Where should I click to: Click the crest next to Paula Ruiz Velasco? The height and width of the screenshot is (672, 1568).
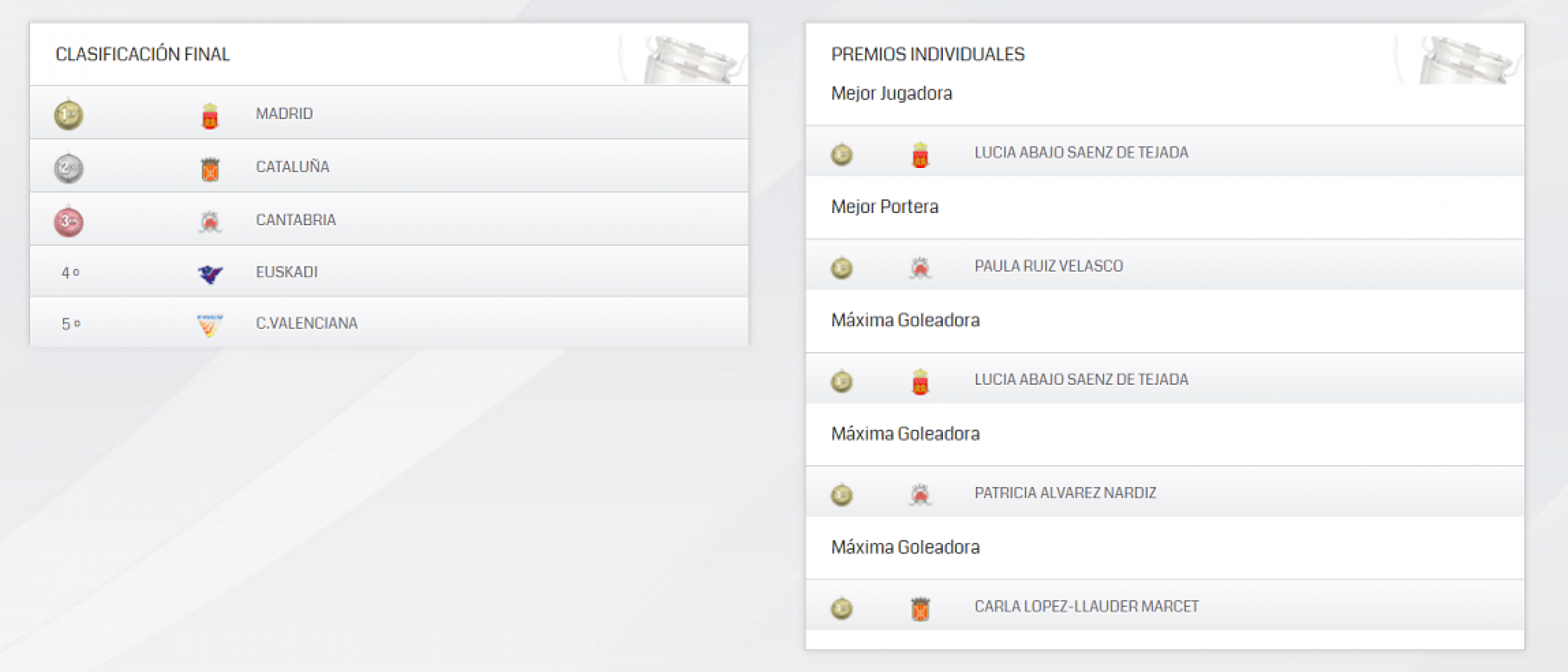pos(920,268)
